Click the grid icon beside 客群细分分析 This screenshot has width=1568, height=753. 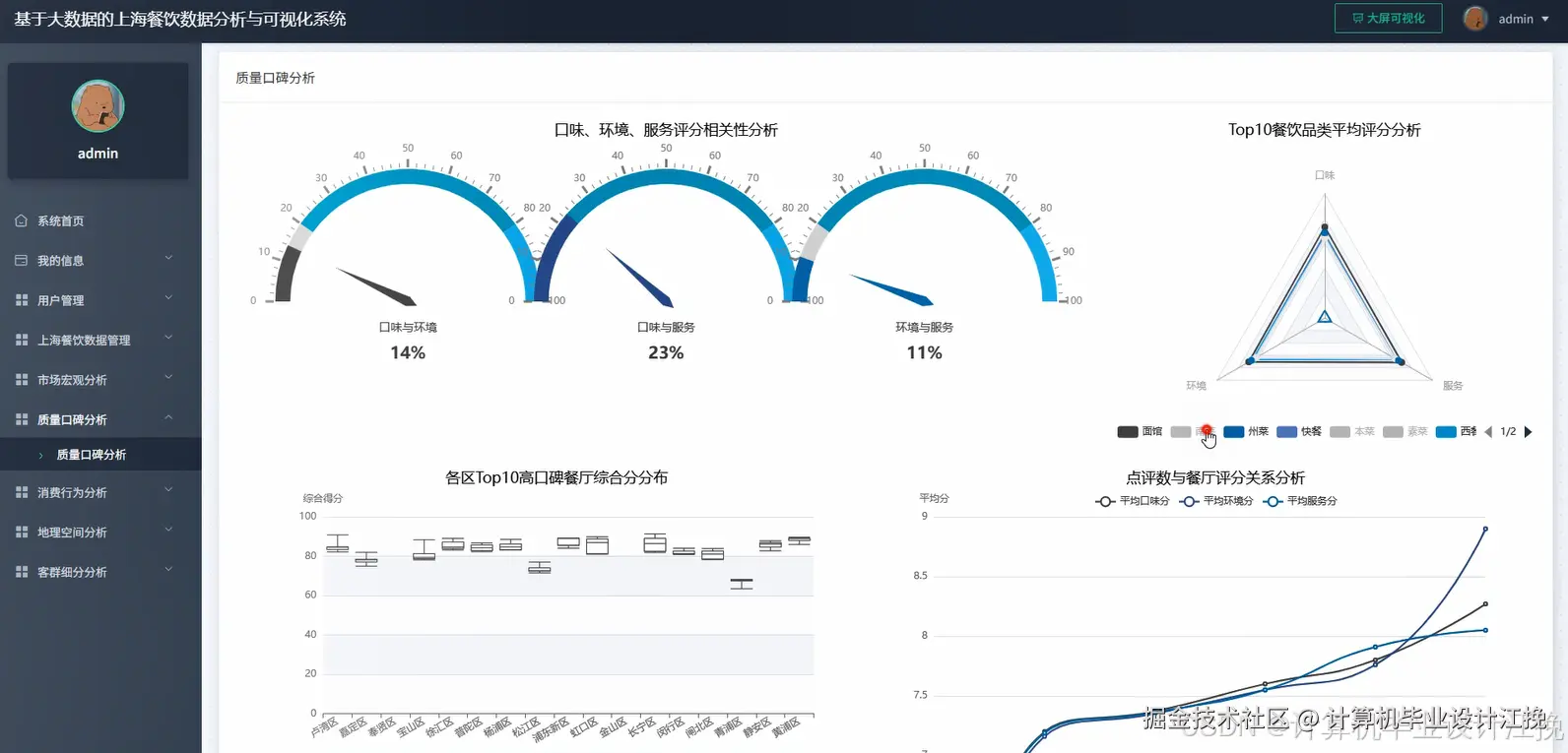pyautogui.click(x=22, y=571)
